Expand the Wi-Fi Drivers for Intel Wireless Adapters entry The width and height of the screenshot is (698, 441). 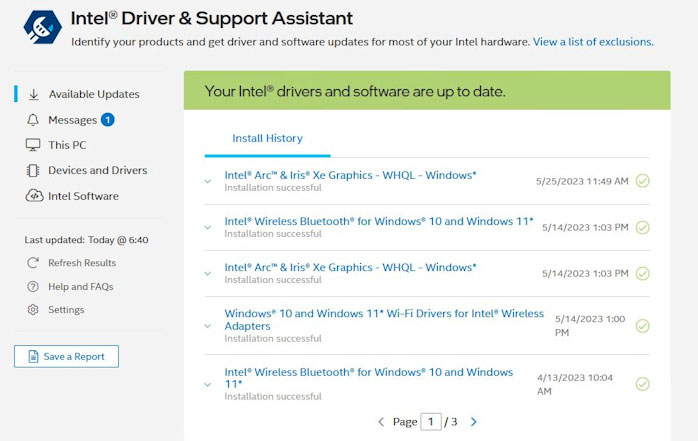coord(208,325)
